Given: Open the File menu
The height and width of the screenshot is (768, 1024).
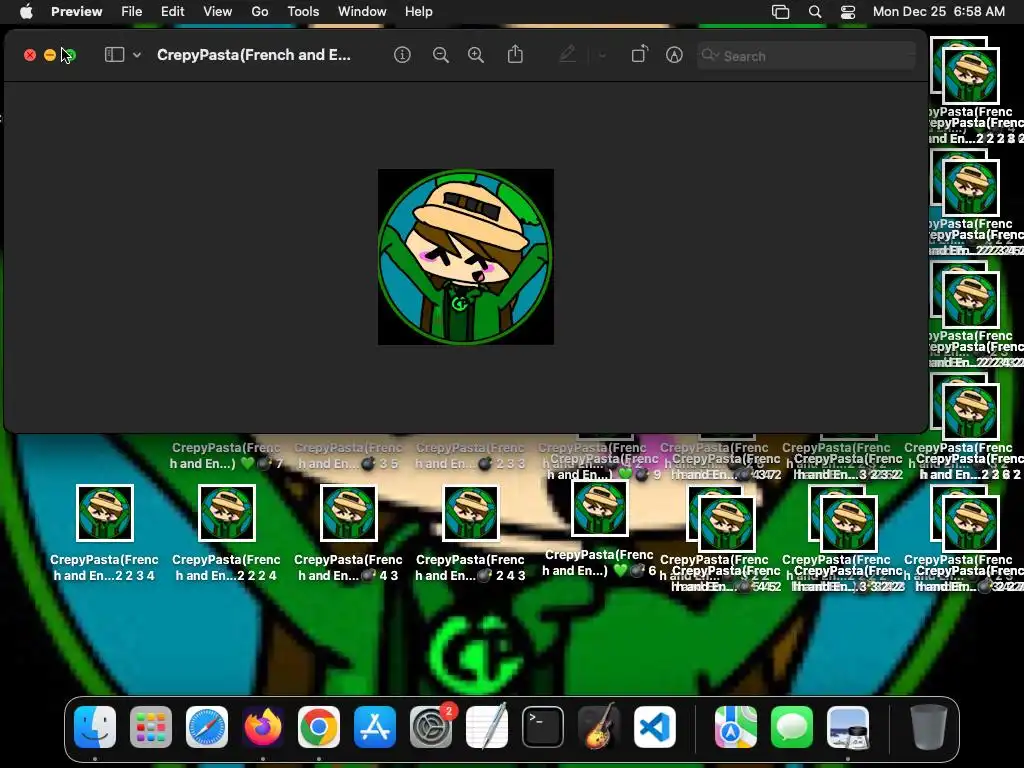Looking at the screenshot, I should click(x=131, y=11).
